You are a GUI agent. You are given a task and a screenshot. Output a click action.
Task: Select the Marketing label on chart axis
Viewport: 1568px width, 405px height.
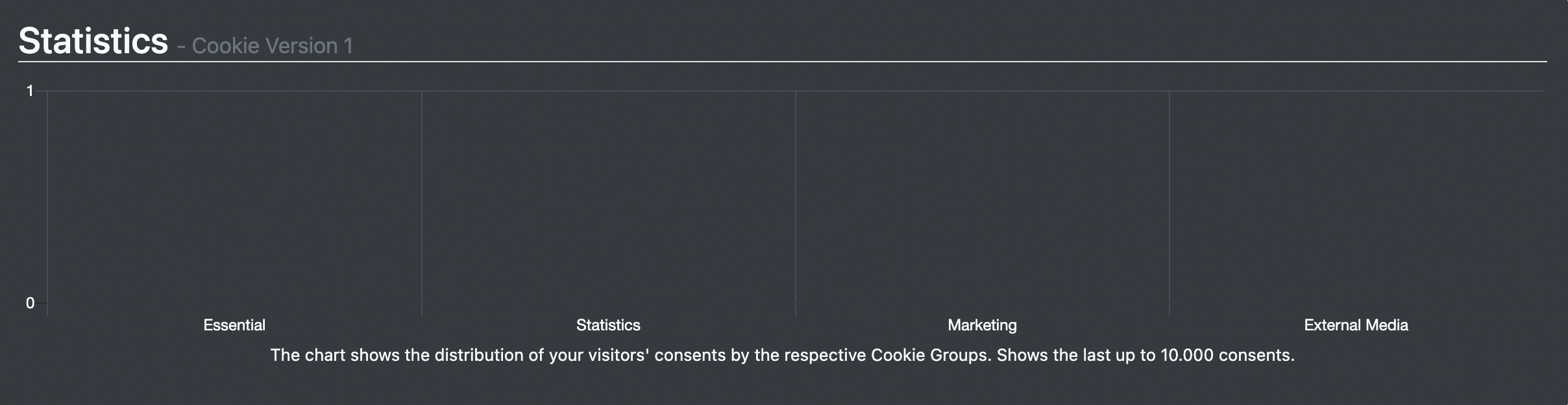coord(982,325)
